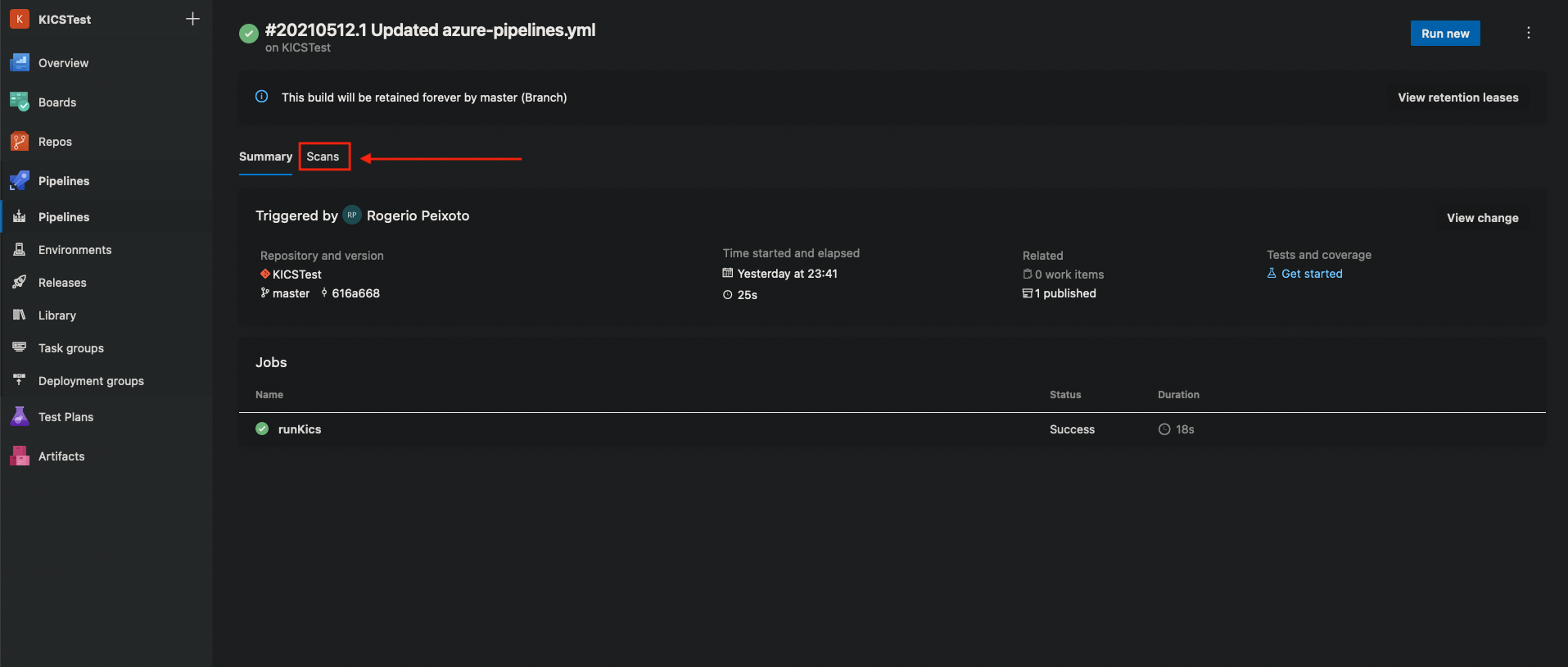1568x667 pixels.
Task: Open the 616a668 commit link
Action: point(355,293)
